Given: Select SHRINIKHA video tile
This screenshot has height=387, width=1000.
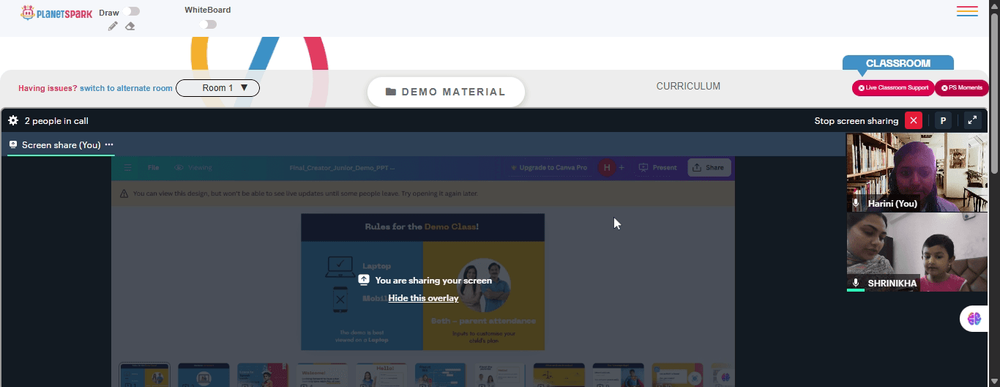Looking at the screenshot, I should 916,252.
